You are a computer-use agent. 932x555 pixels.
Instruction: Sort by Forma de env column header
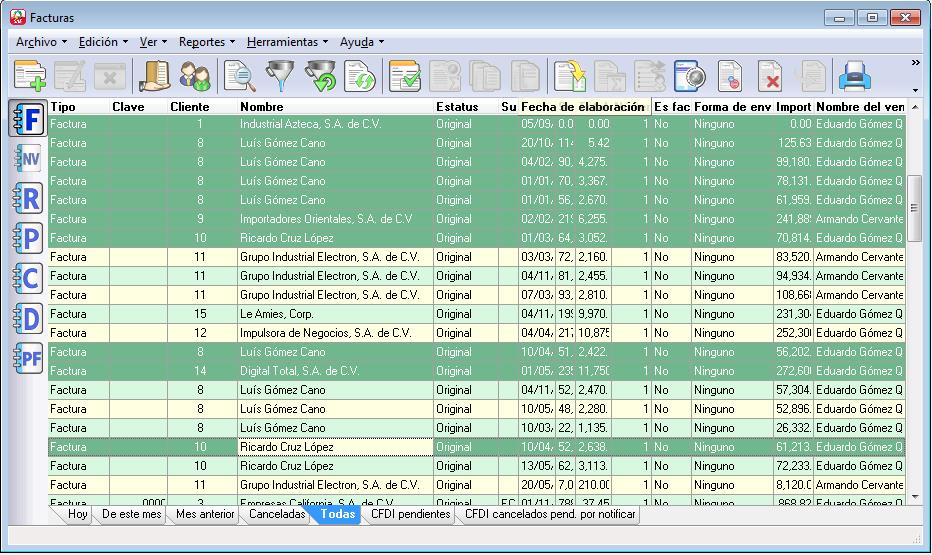[732, 106]
